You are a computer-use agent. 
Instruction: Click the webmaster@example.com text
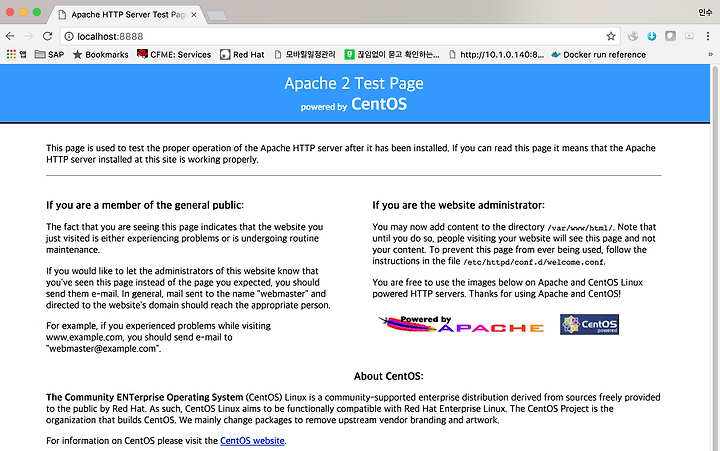pos(103,349)
